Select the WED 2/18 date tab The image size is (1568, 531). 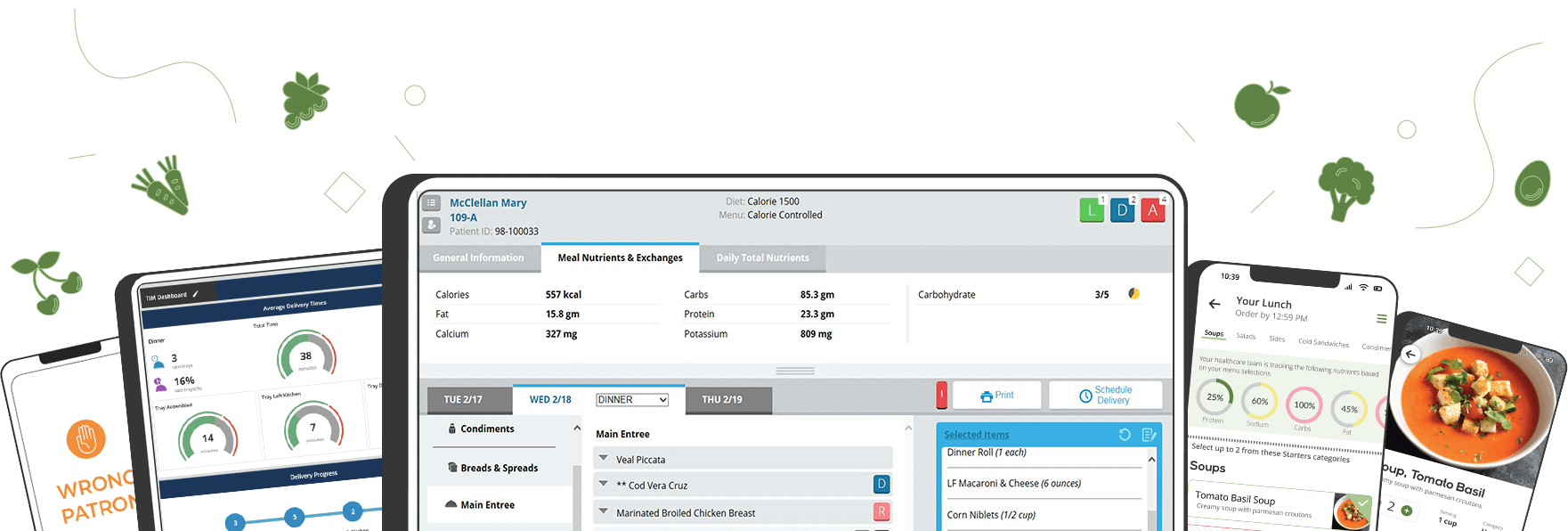(x=551, y=400)
